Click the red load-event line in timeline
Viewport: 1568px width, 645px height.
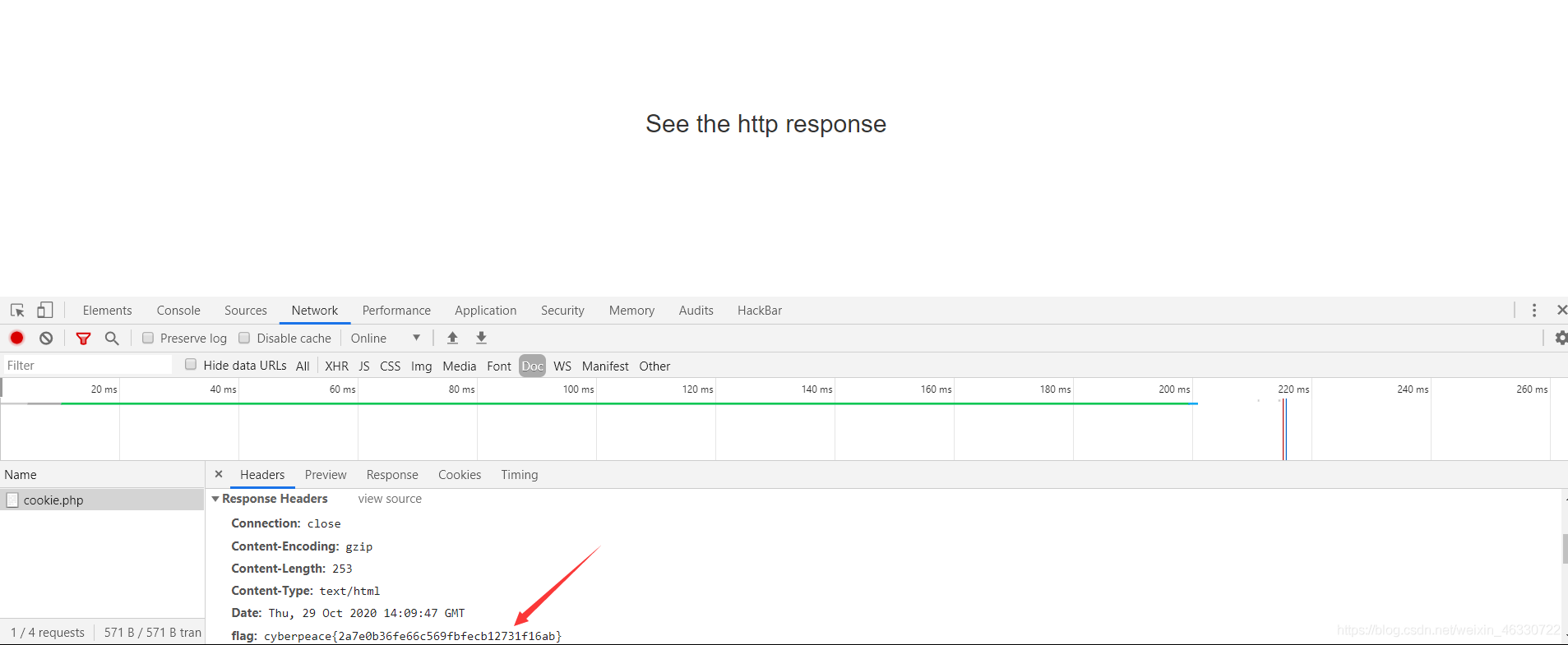tap(1283, 429)
